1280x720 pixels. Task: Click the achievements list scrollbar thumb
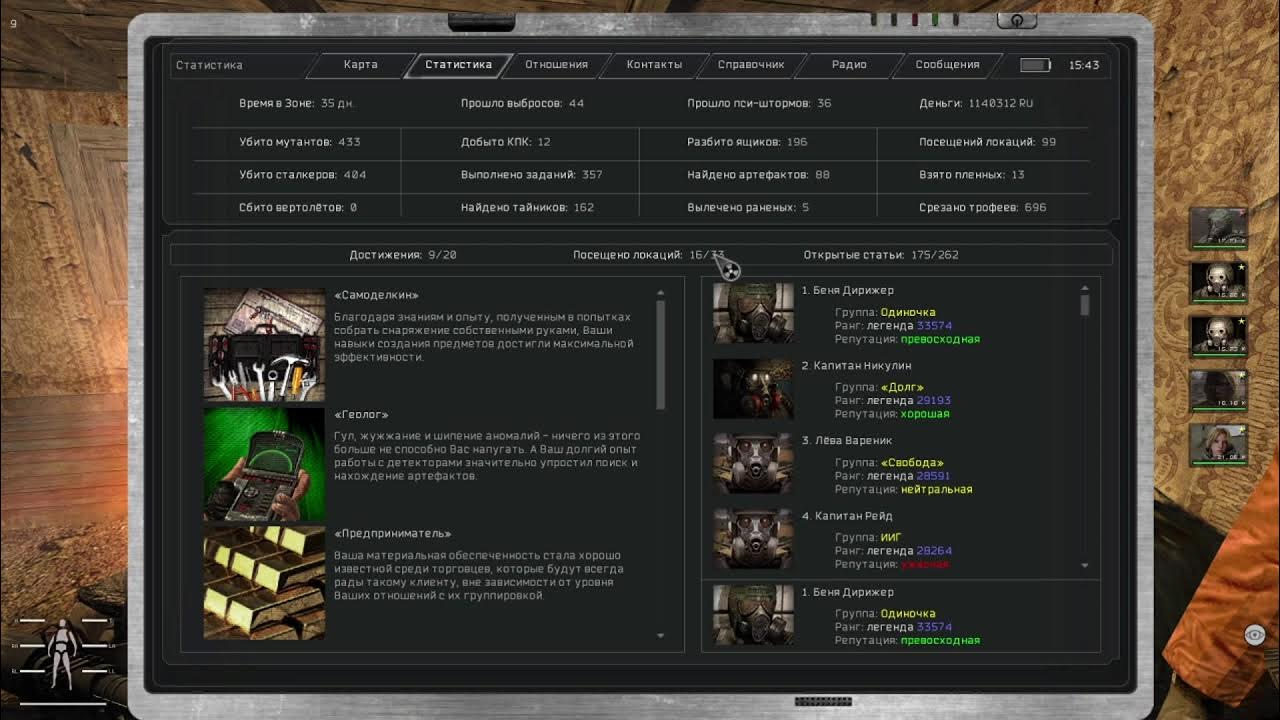pyautogui.click(x=660, y=354)
